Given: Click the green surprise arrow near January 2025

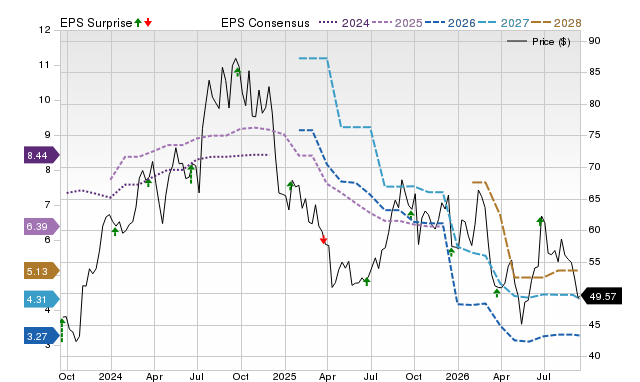Looking at the screenshot, I should coord(290,186).
